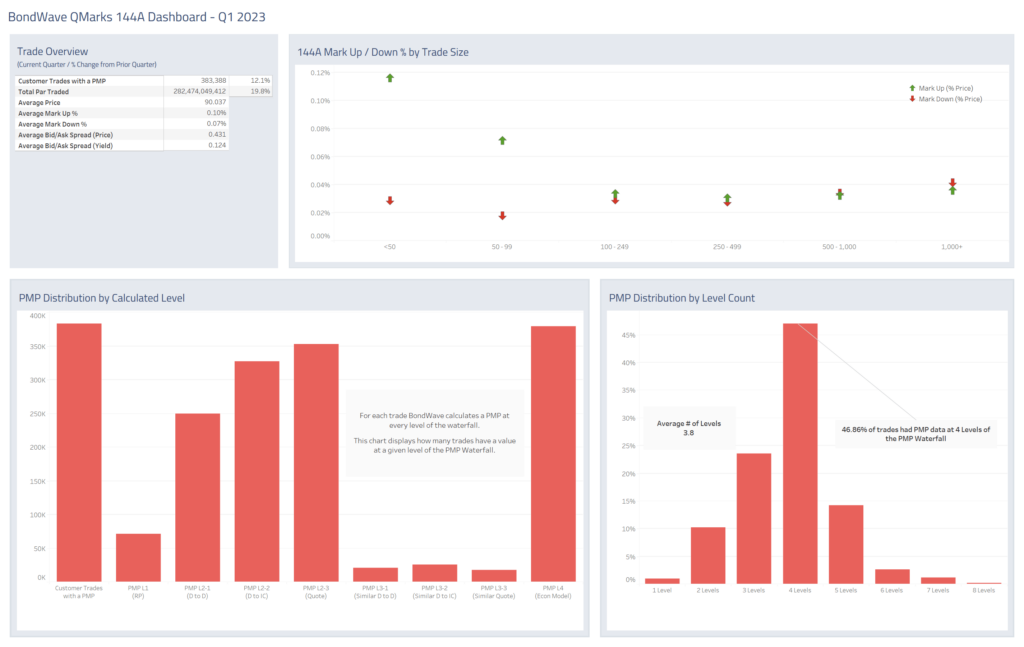
Task: Click the Customer Trades with a PMP bar
Action: (79, 452)
